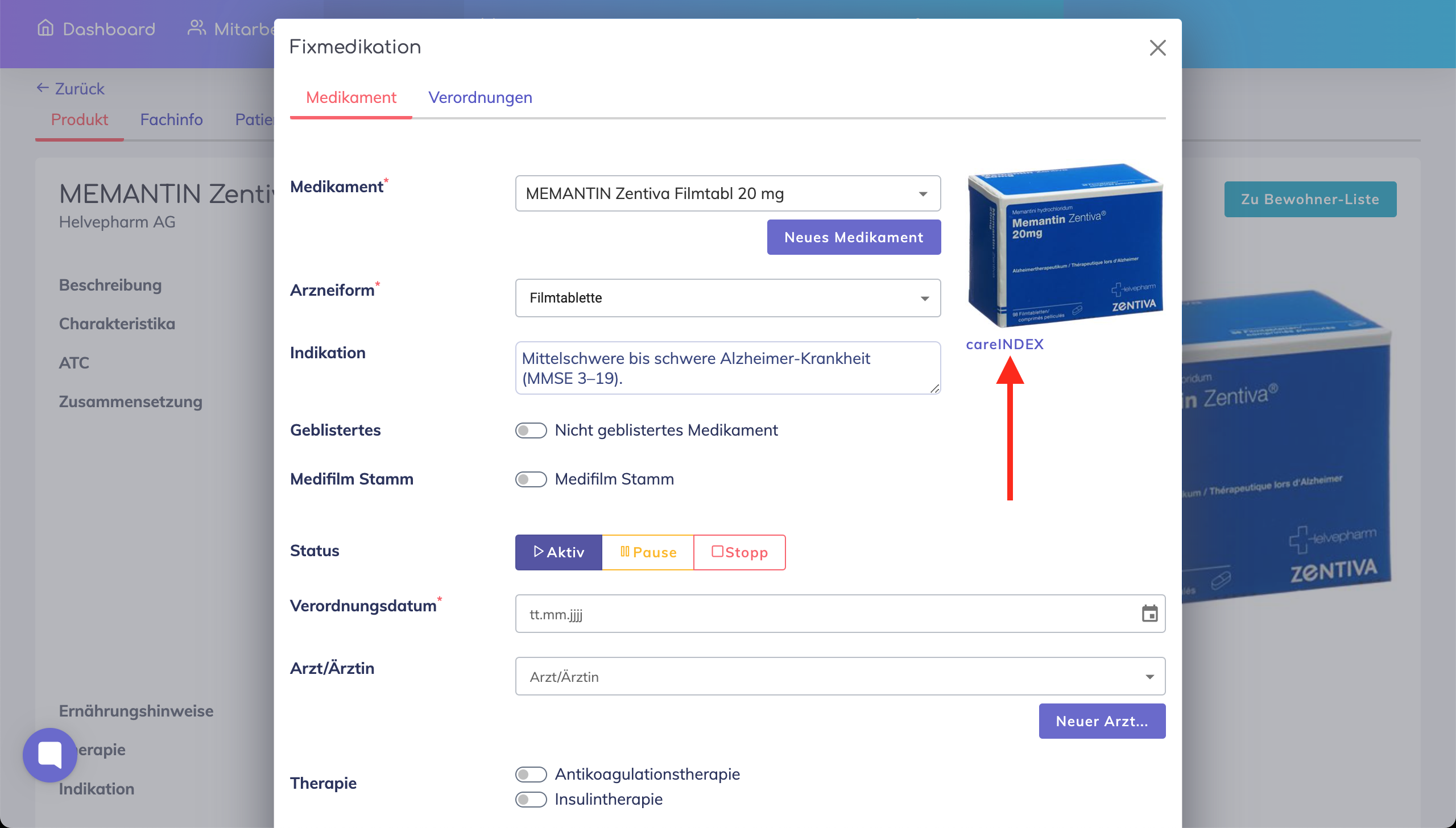This screenshot has height=828, width=1456.
Task: Expand the Arzneiform Filmtablette dropdown
Action: click(x=727, y=298)
